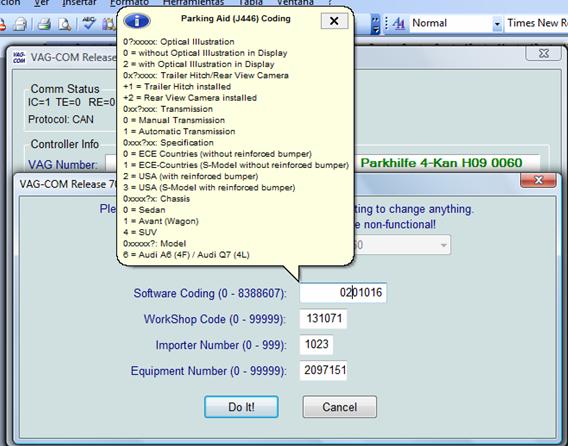Close the Parking Aid coding balloon

[x=334, y=21]
